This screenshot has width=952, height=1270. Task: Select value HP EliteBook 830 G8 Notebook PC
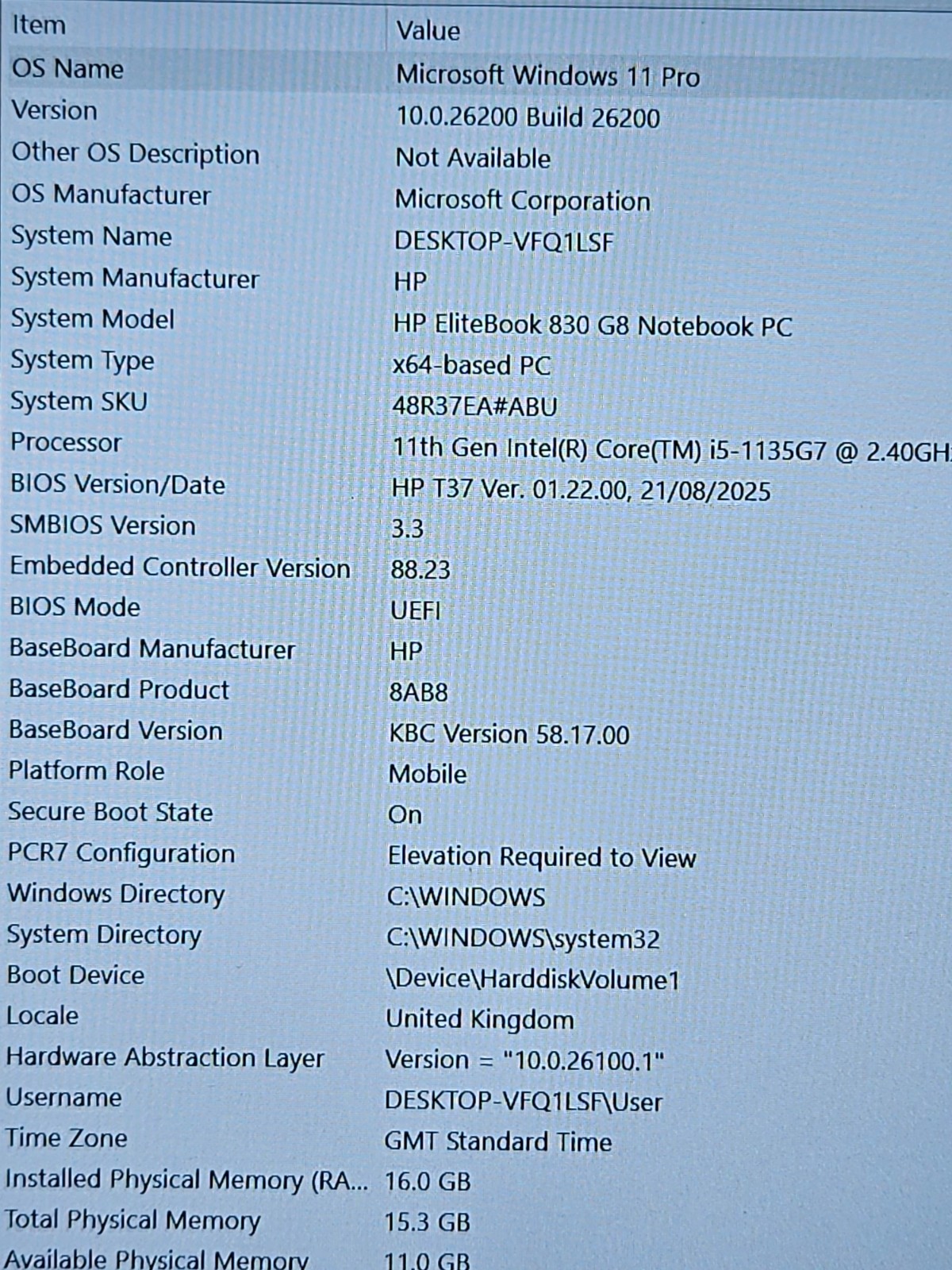(593, 325)
